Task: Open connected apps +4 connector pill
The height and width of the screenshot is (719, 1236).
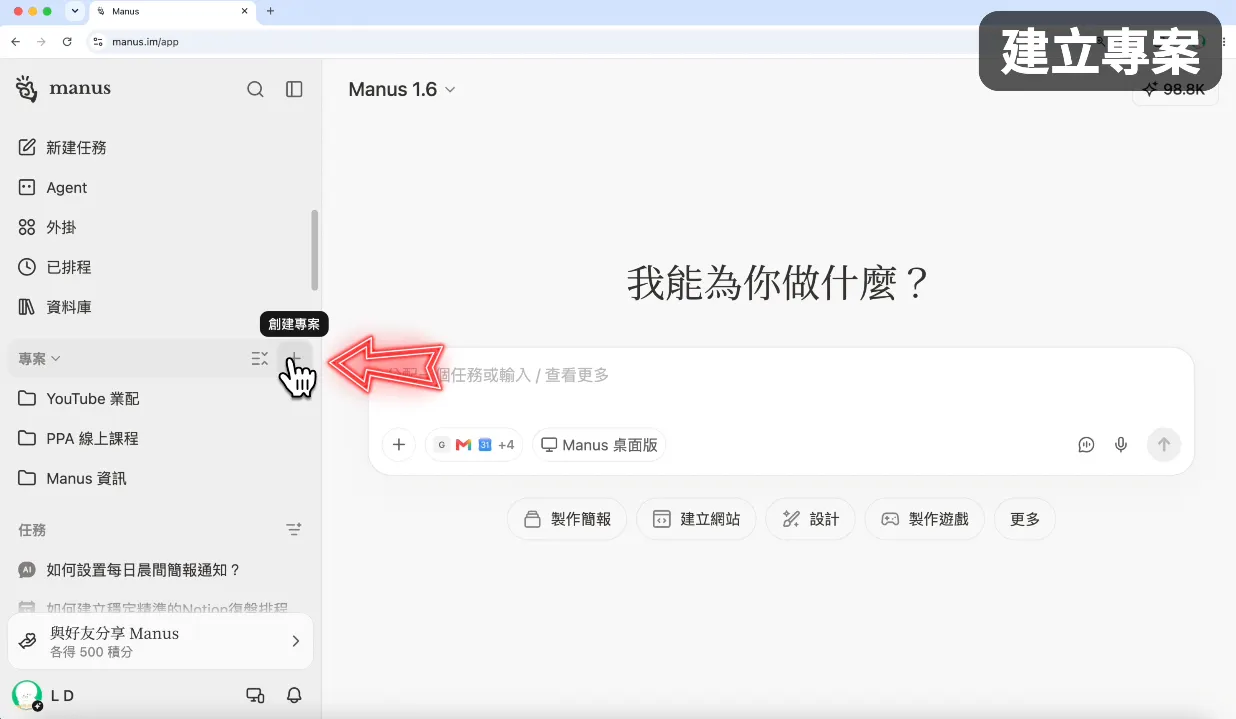Action: pos(474,444)
